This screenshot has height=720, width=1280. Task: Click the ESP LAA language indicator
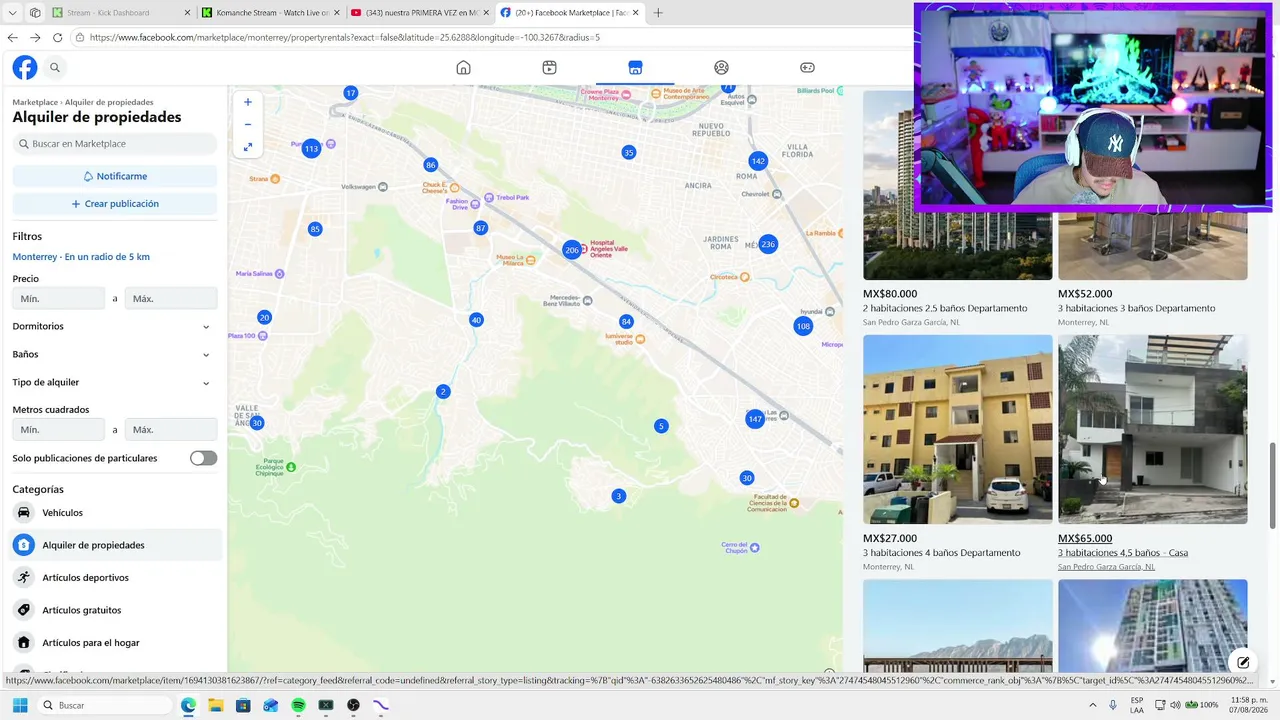coord(1137,705)
